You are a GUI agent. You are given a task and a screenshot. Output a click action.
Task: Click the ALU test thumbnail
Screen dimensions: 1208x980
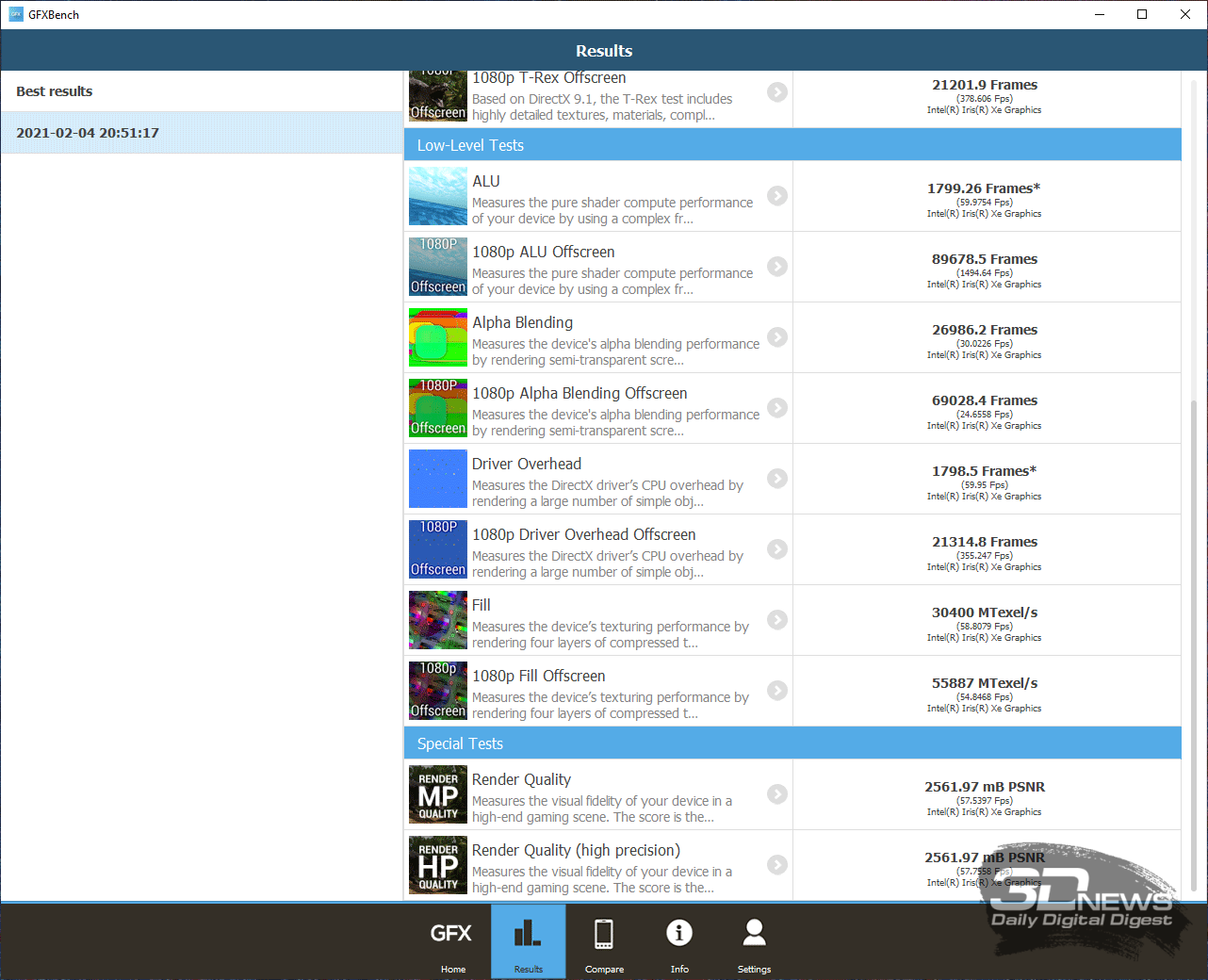(x=438, y=196)
